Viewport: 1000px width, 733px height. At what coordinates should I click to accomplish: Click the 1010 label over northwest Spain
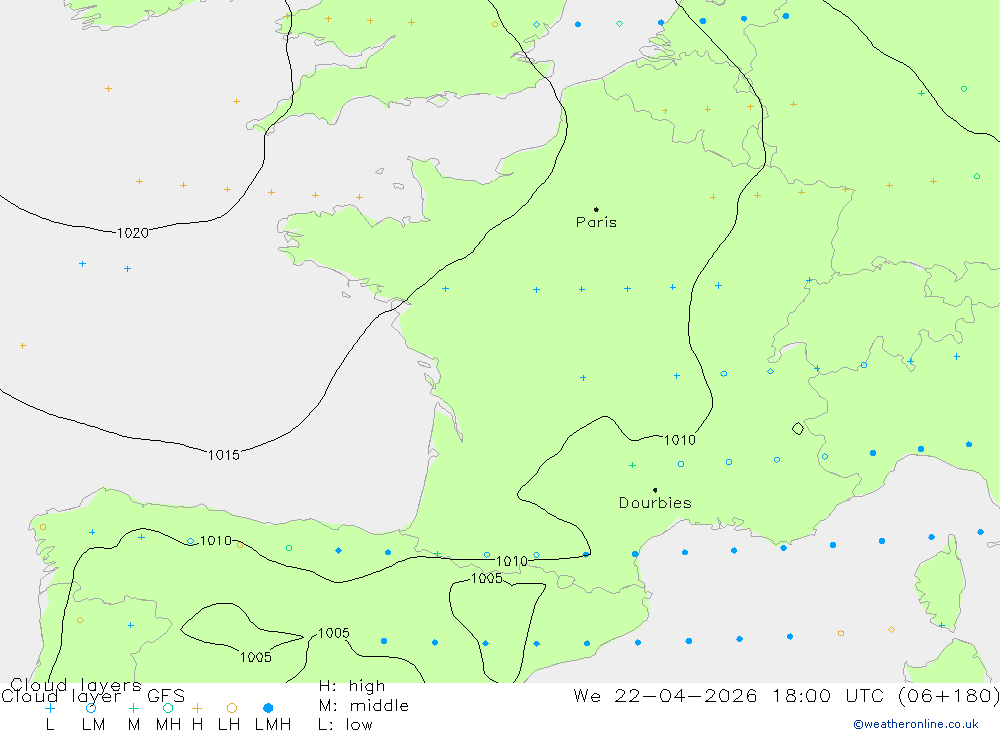tap(216, 541)
